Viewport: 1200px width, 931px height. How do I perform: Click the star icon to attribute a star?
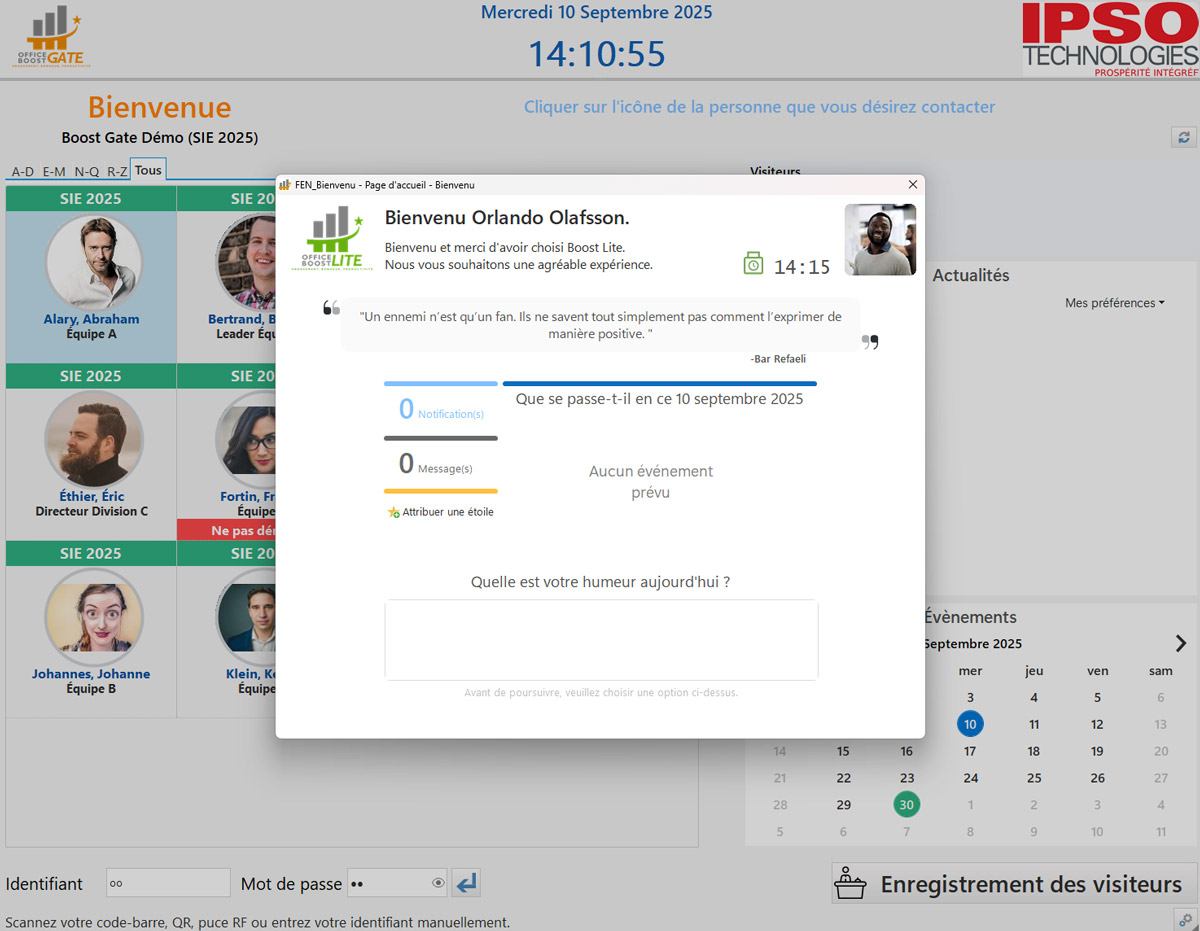[393, 512]
